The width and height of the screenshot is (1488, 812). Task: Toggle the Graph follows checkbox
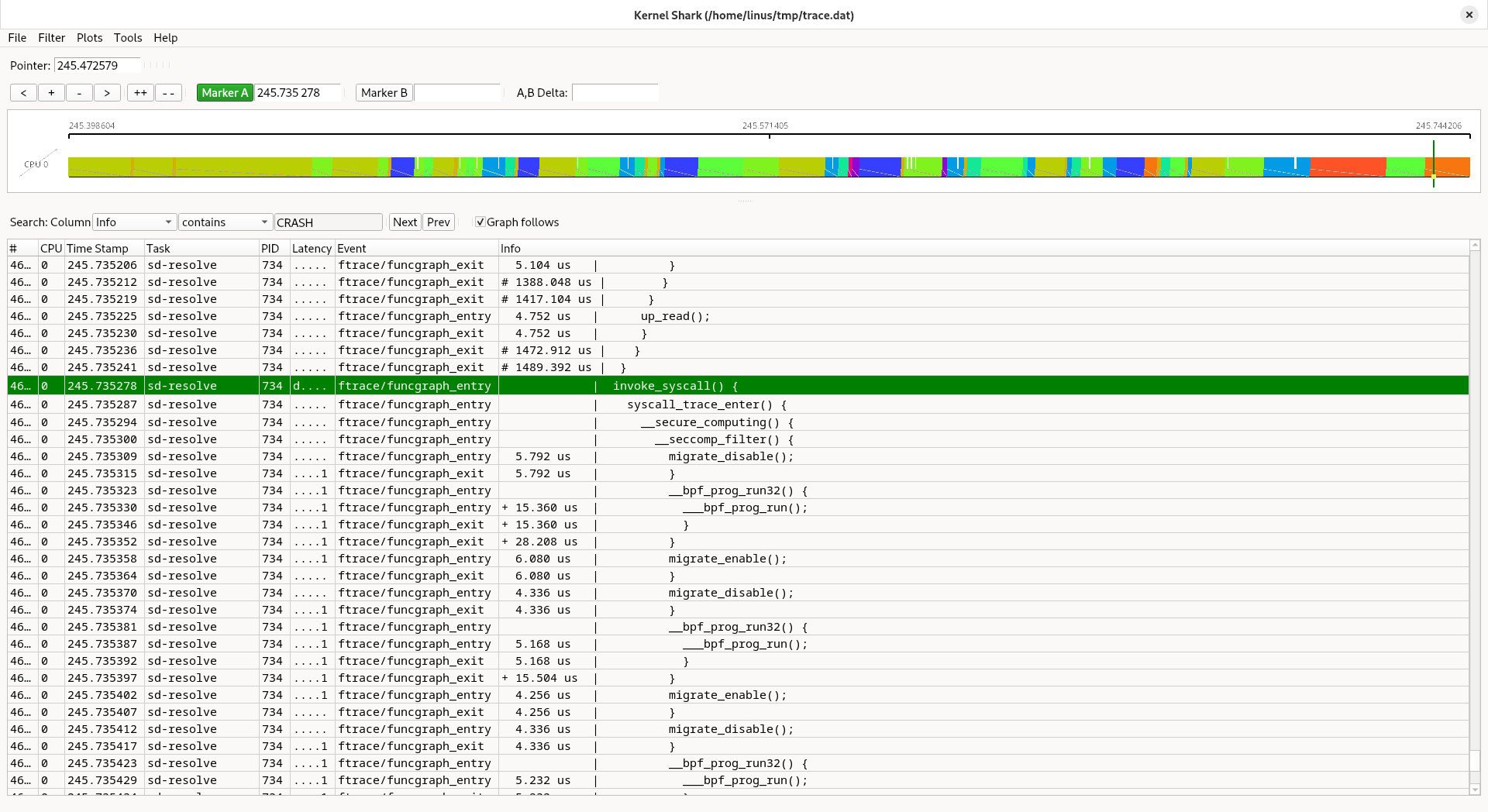480,222
